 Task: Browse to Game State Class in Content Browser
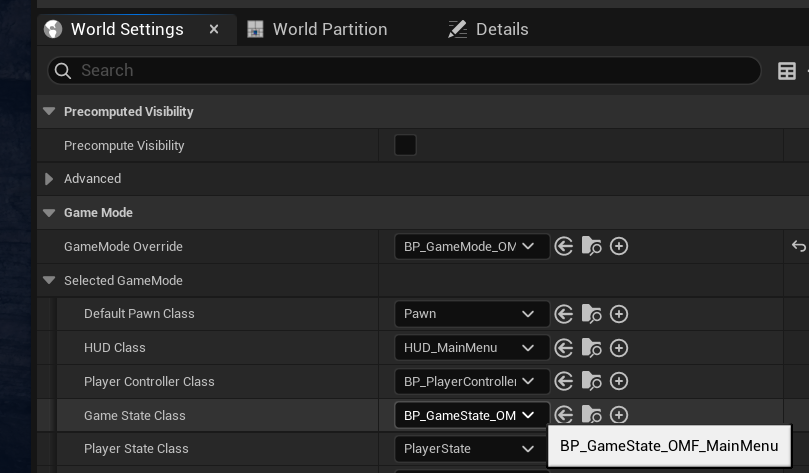tap(591, 414)
